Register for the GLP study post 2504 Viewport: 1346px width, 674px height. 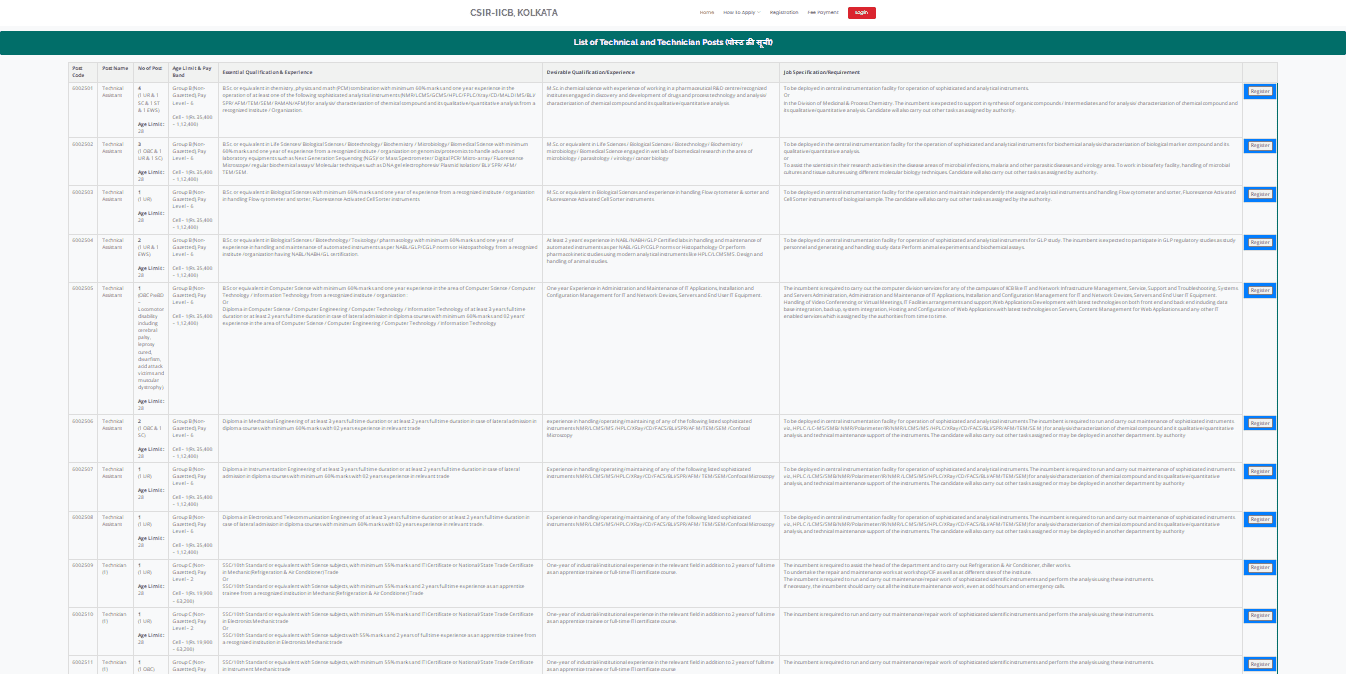(1259, 242)
